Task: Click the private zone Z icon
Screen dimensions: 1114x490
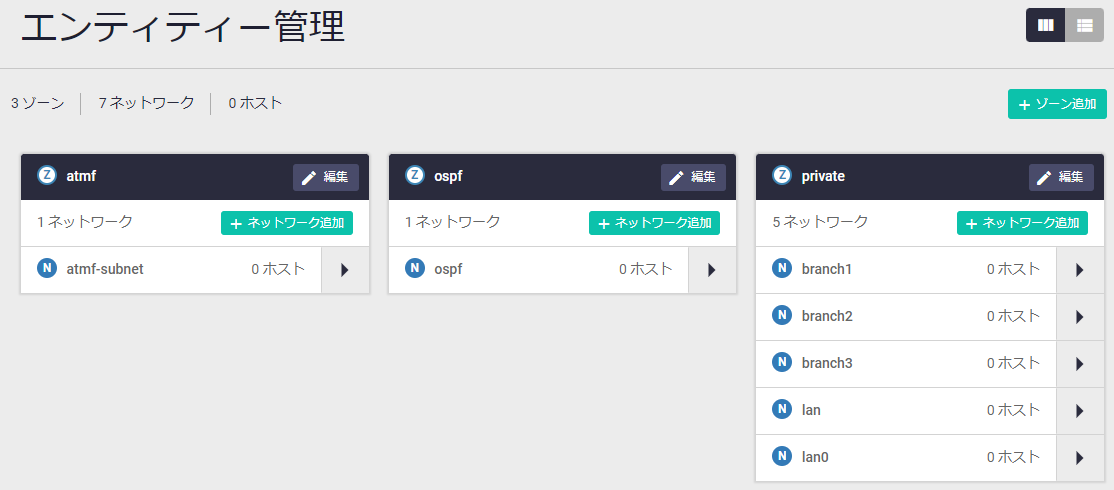Action: [782, 176]
